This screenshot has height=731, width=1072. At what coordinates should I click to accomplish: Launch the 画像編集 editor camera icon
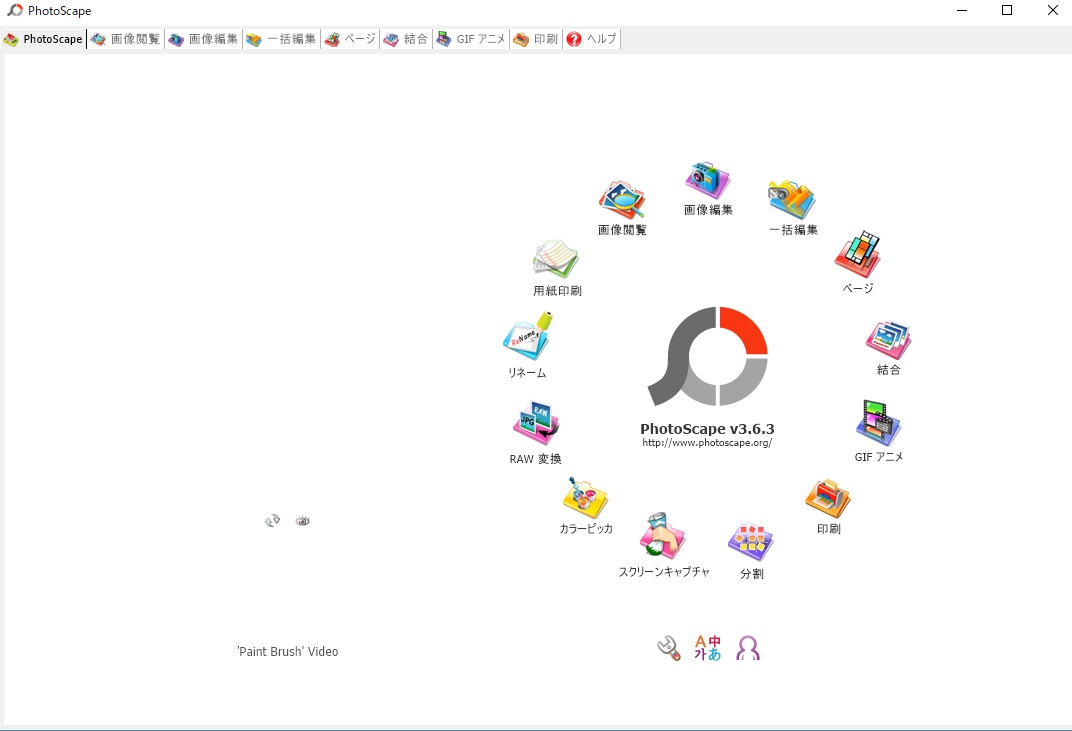pyautogui.click(x=708, y=181)
